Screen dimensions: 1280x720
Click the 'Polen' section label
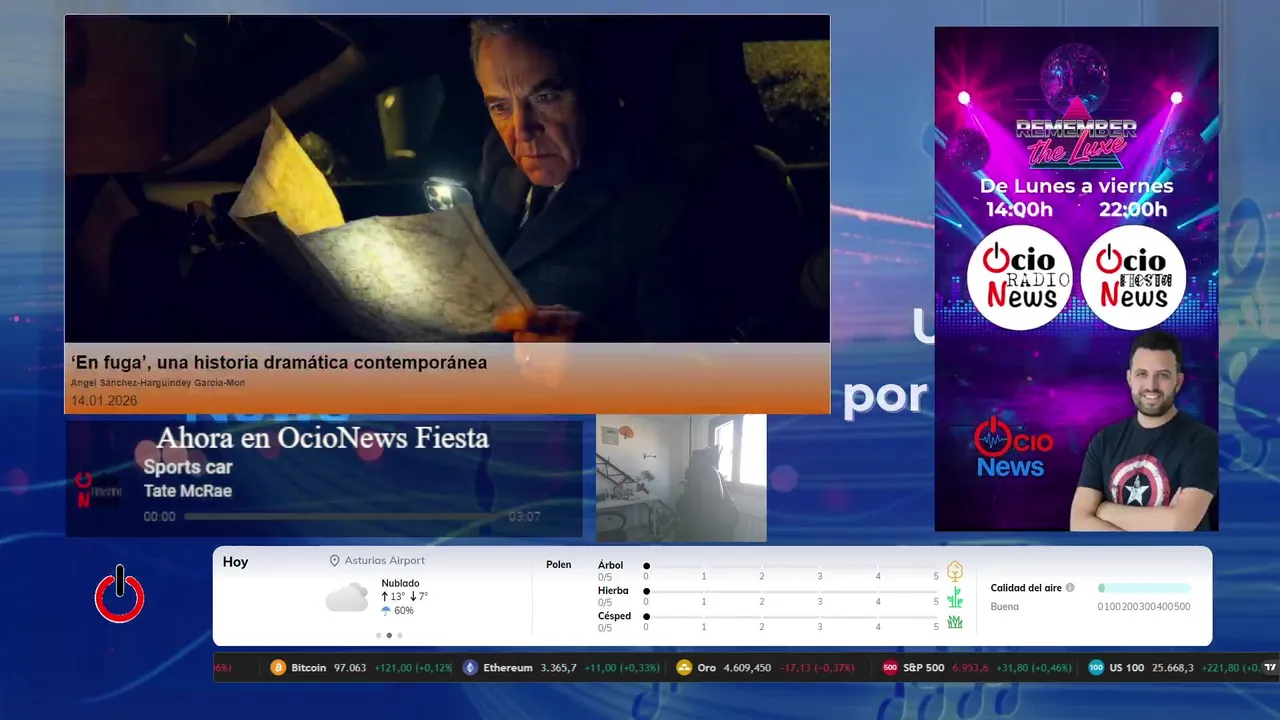559,565
